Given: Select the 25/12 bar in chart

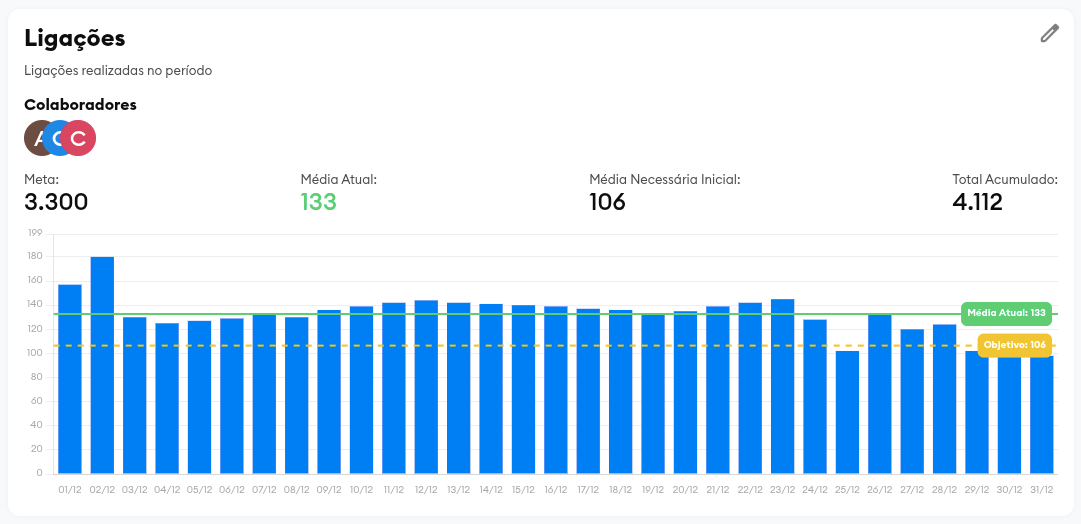Looking at the screenshot, I should click(847, 412).
